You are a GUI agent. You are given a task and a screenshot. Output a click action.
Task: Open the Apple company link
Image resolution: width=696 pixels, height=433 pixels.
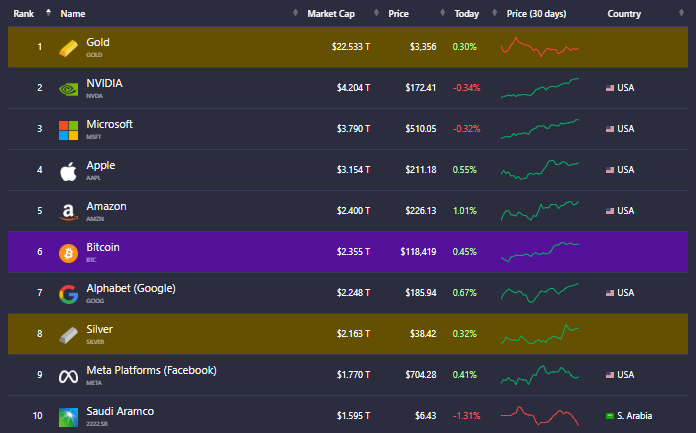[101, 165]
